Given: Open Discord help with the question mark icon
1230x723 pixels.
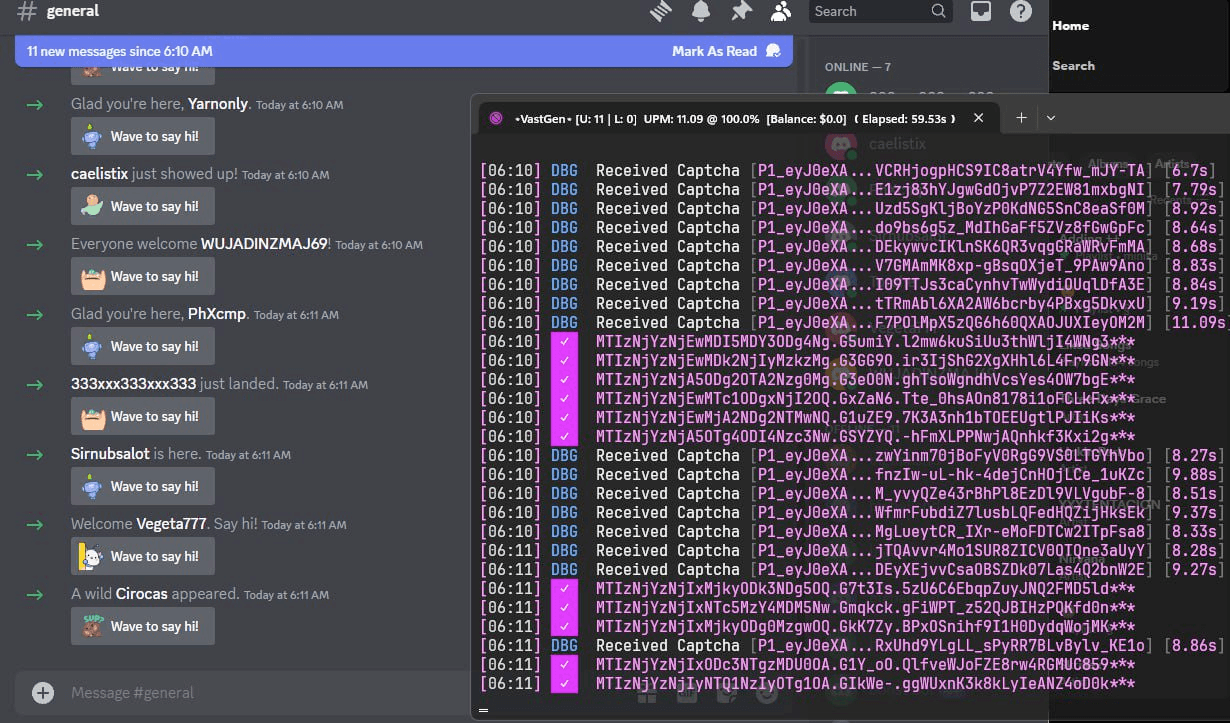Looking at the screenshot, I should [x=1019, y=12].
